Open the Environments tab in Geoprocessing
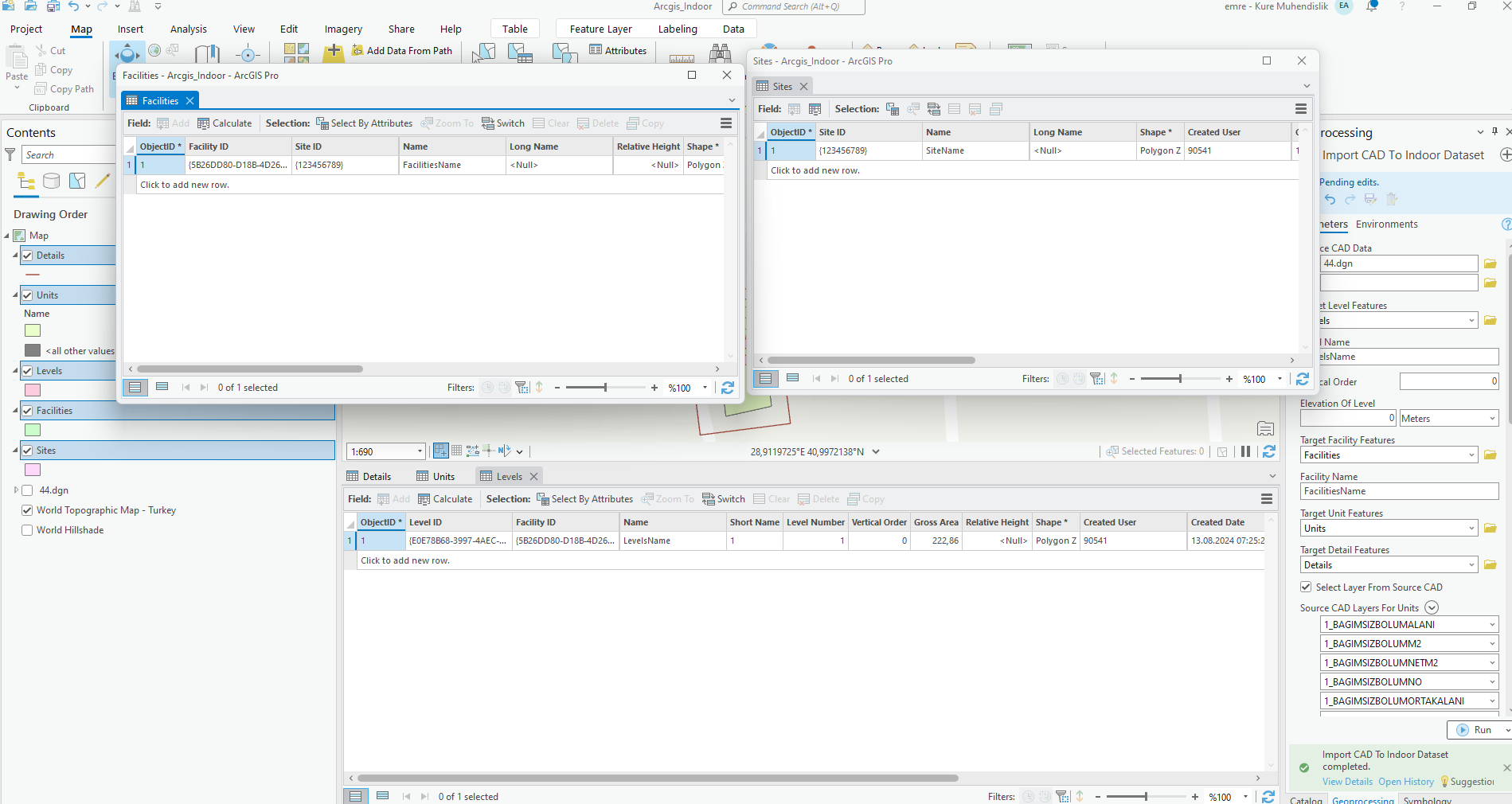1512x804 pixels. [x=1387, y=224]
